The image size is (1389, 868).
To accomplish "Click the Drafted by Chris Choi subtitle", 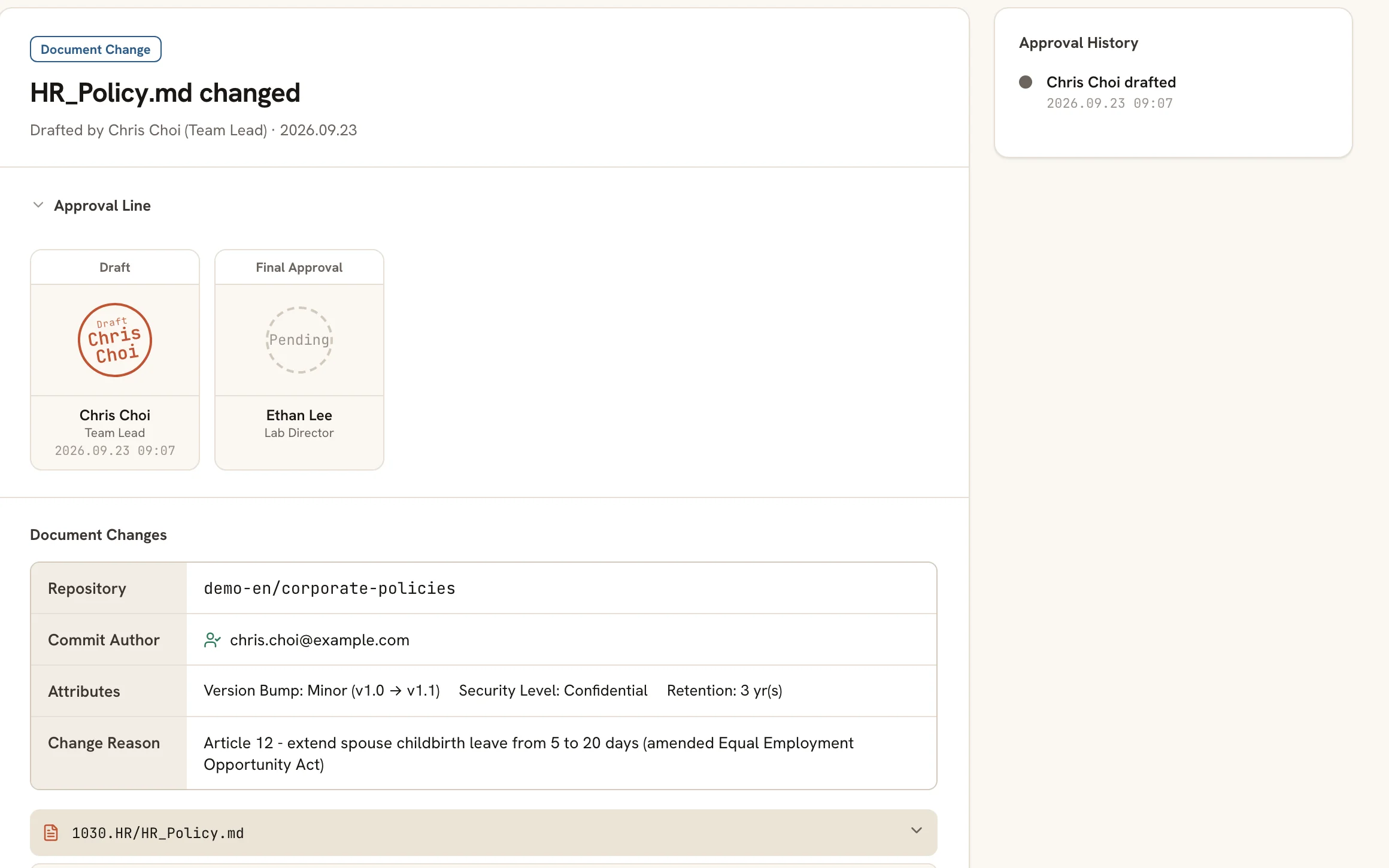I will coord(193,130).
